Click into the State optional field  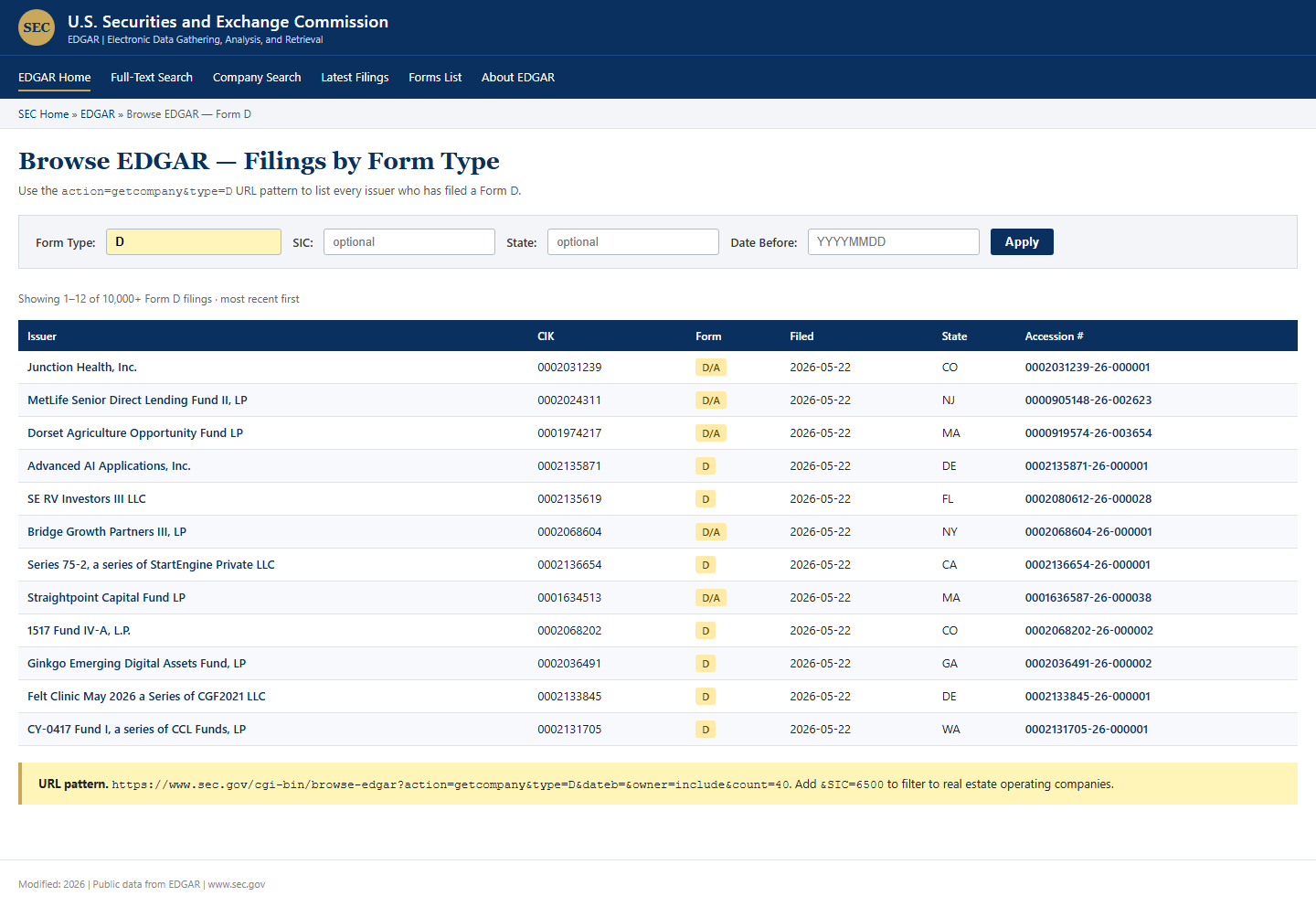[633, 241]
